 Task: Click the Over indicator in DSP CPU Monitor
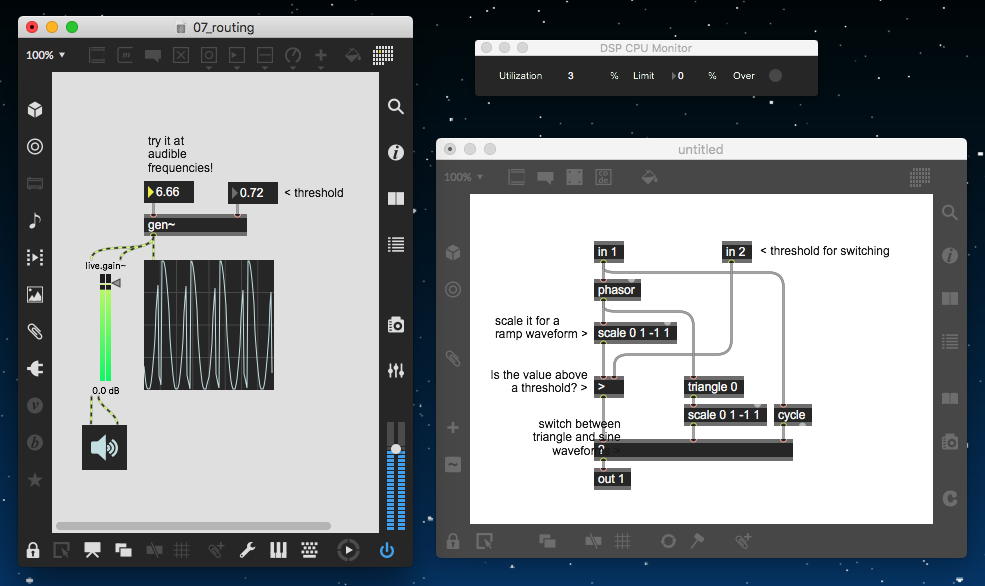click(x=776, y=75)
